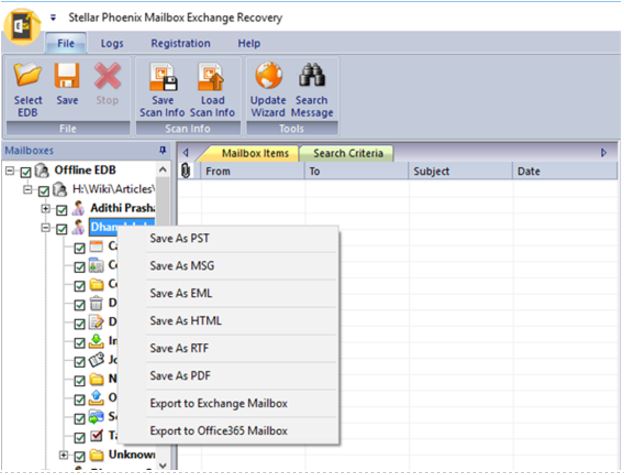Toggle the selected Dhan mailbox checkbox
Screen dimensions: 624x475
61,229
